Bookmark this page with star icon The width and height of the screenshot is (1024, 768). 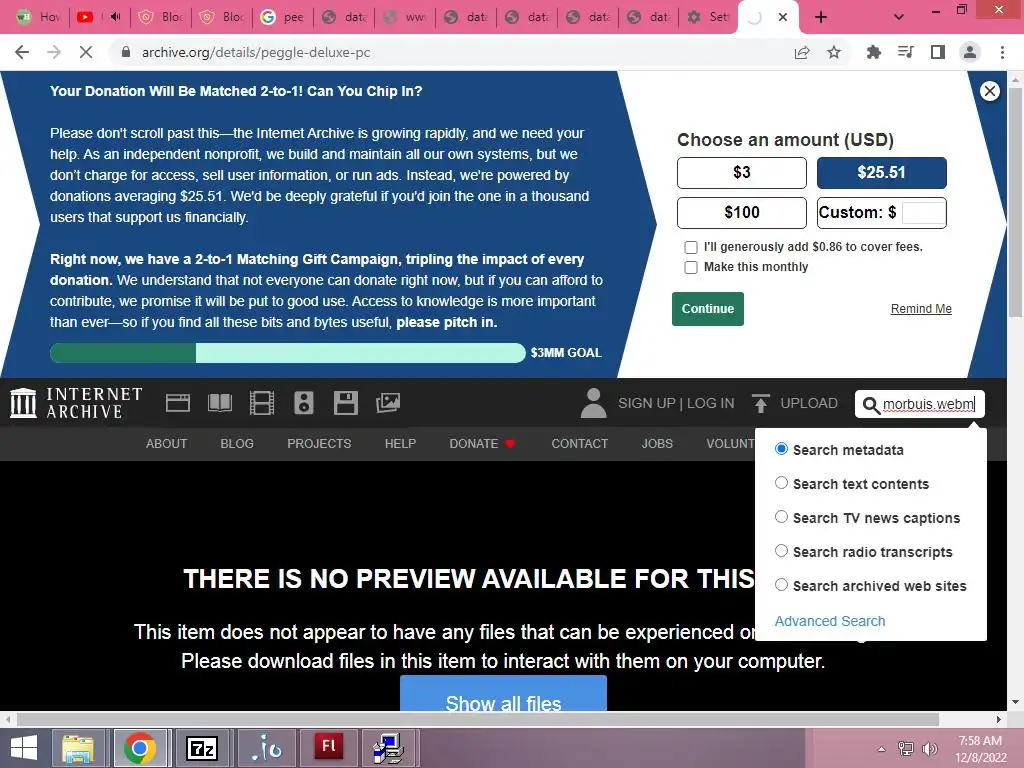pyautogui.click(x=834, y=52)
